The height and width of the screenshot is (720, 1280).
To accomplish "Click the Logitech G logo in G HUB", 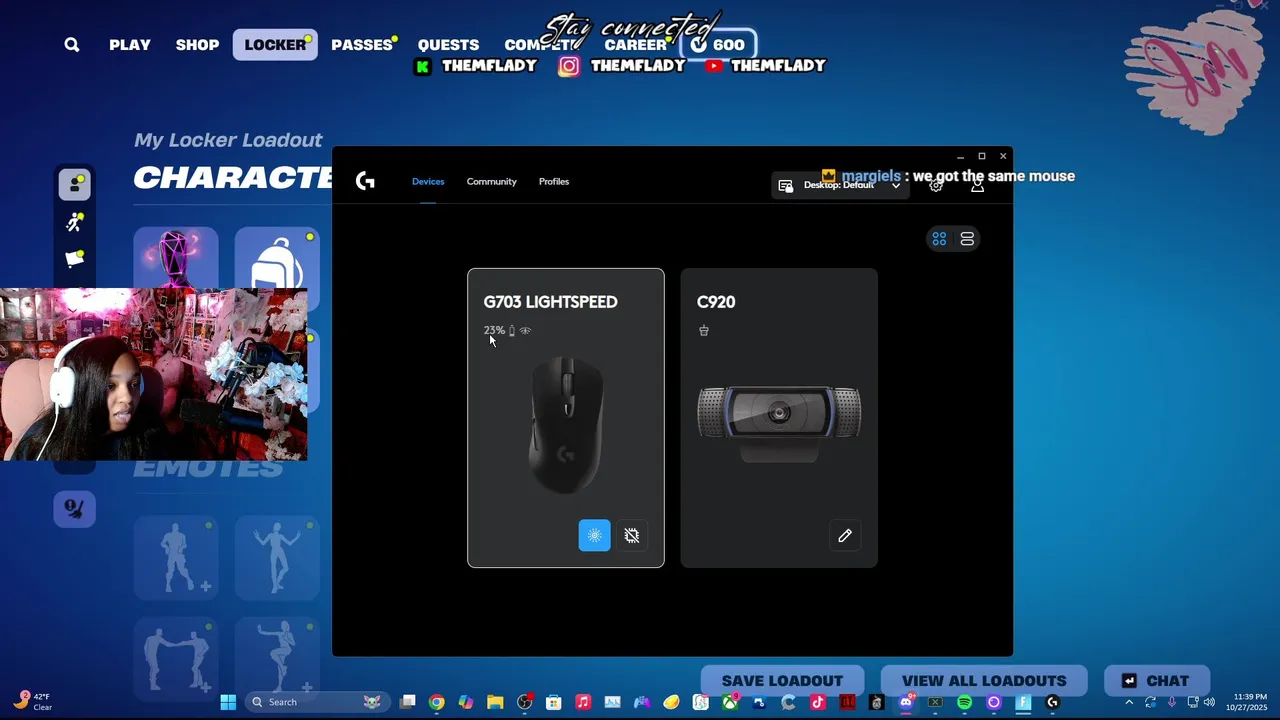I will pos(365,181).
